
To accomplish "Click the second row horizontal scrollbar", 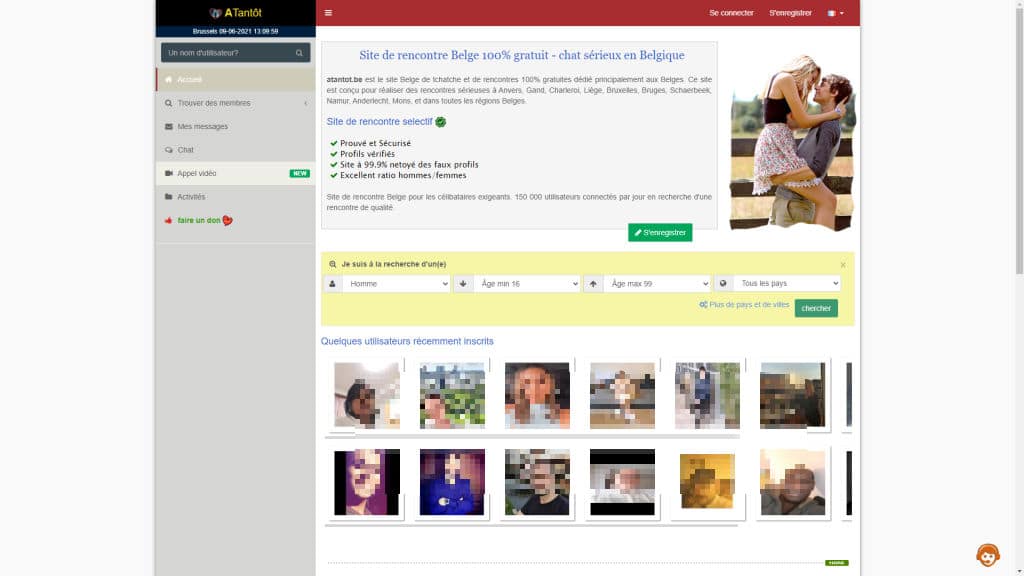I will click(x=531, y=526).
